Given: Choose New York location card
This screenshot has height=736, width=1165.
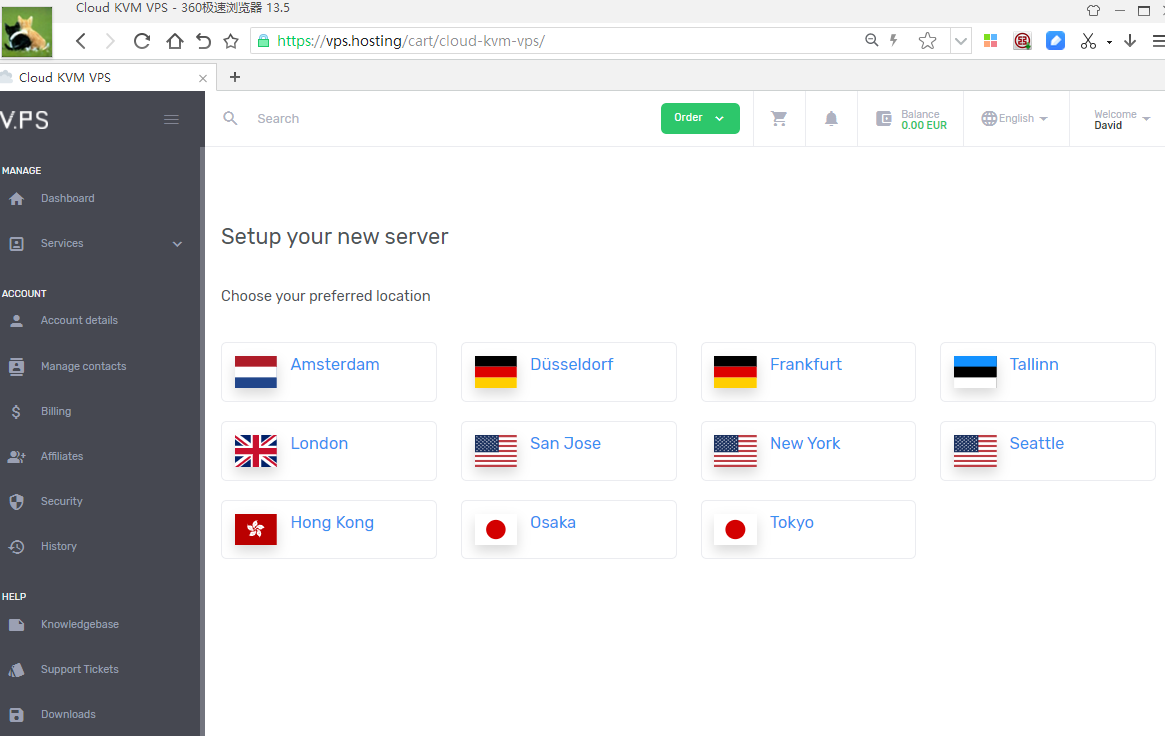Looking at the screenshot, I should tap(808, 451).
